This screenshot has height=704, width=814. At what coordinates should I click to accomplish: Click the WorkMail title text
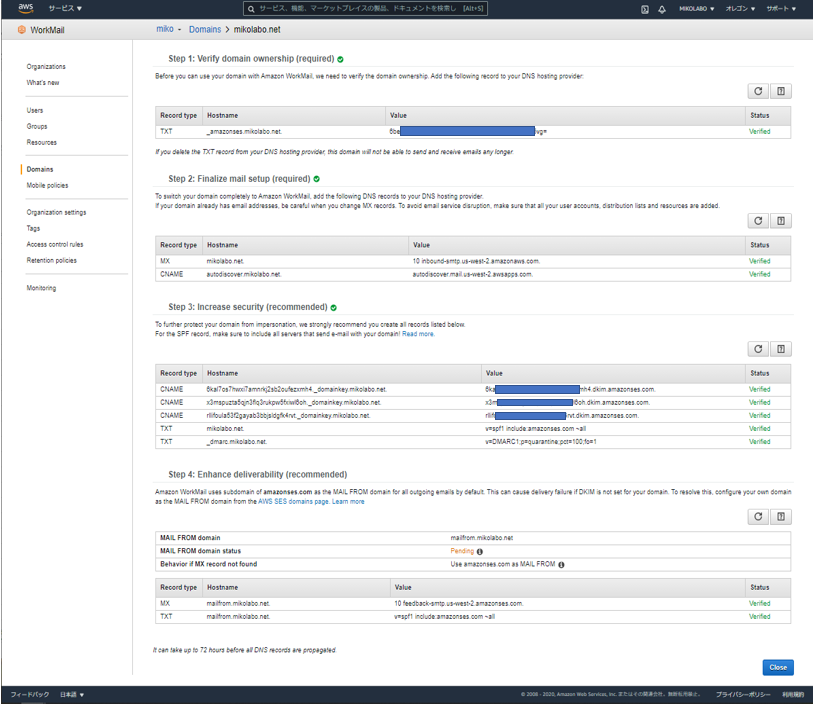pyautogui.click(x=47, y=30)
